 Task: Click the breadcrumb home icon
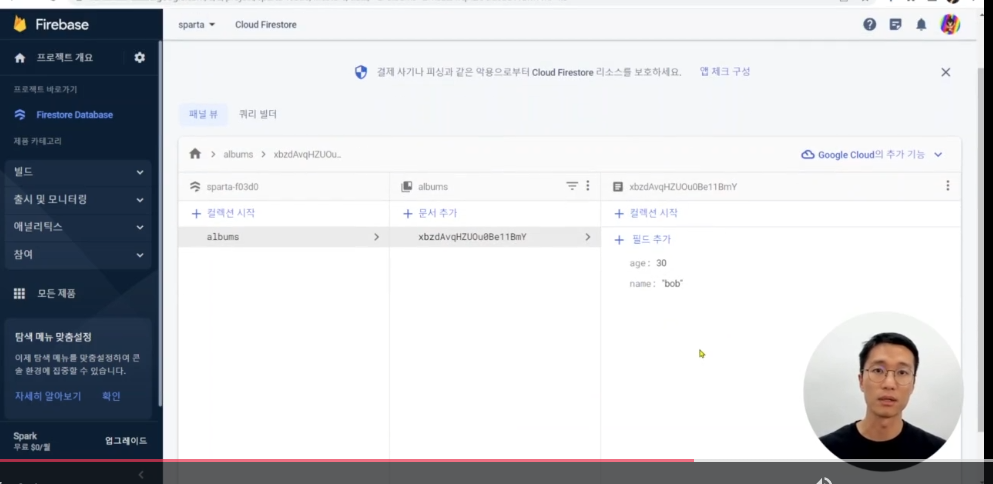click(x=195, y=154)
